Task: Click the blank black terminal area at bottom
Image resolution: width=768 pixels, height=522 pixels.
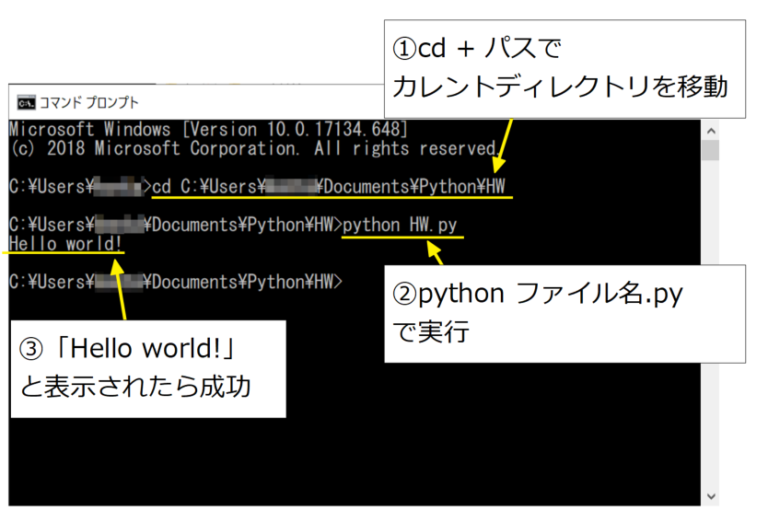Action: pyautogui.click(x=350, y=460)
